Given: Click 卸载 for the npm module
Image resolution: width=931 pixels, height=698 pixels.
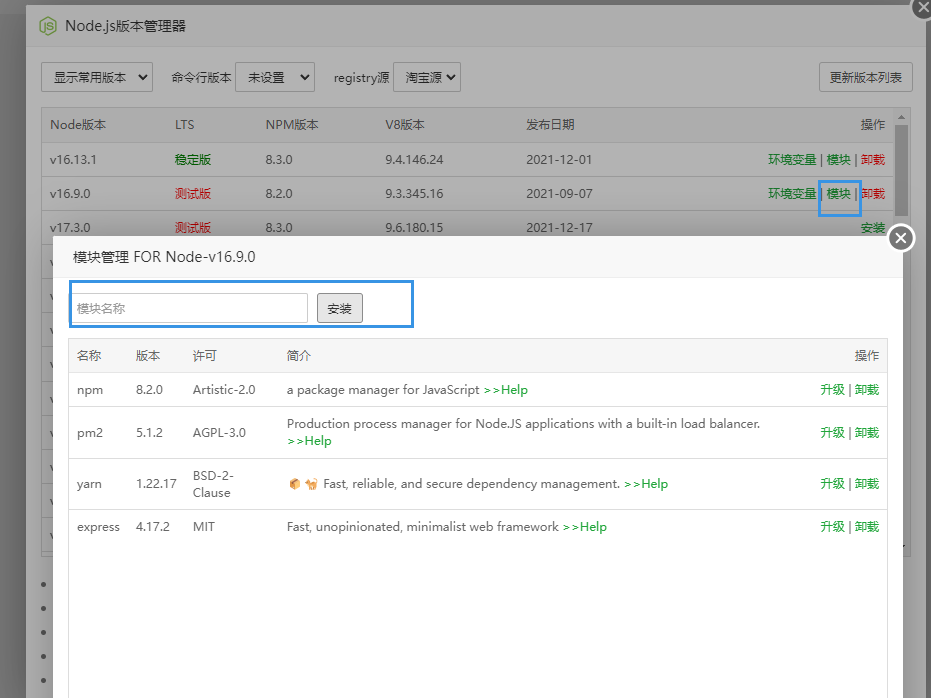Looking at the screenshot, I should (867, 390).
